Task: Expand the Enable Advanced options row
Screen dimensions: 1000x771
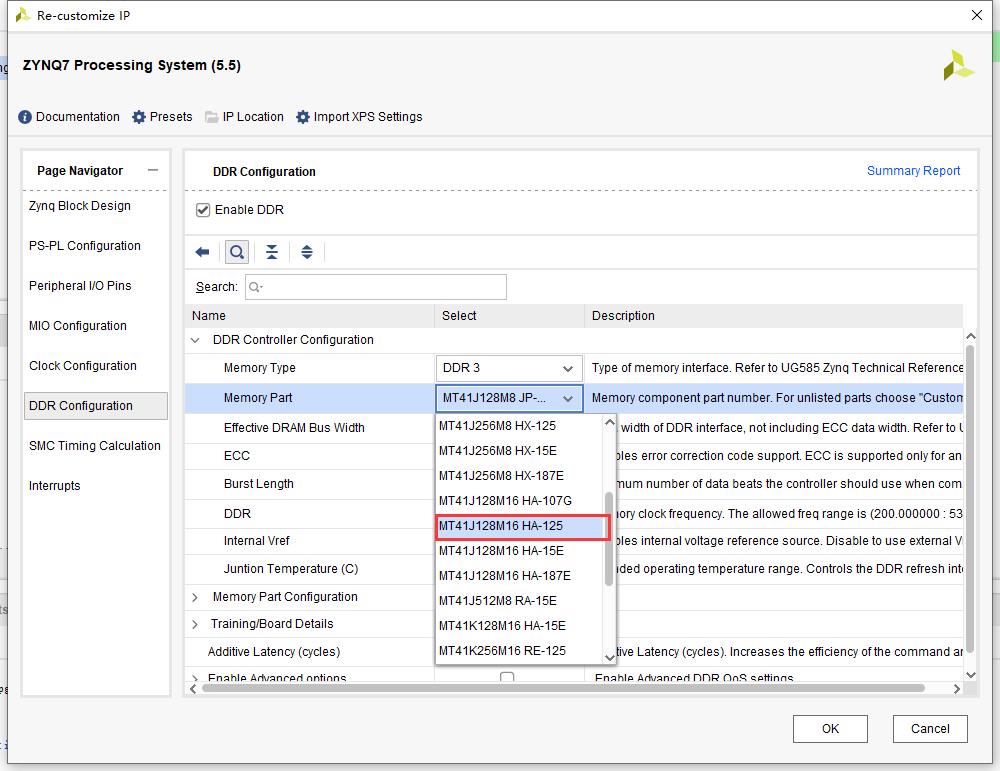Action: click(195, 677)
